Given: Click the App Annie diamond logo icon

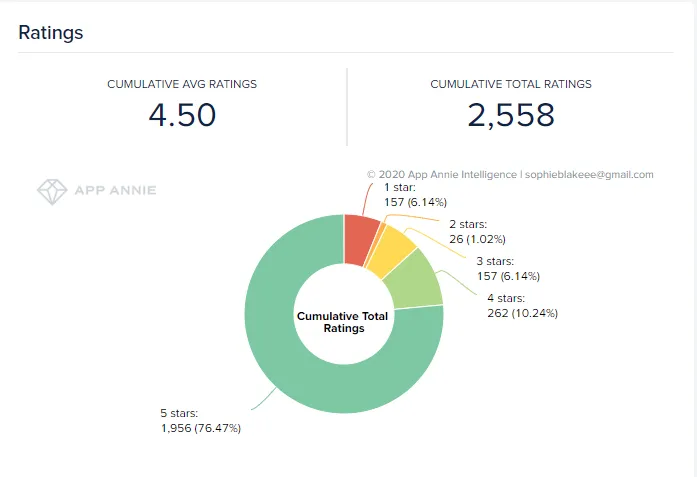Looking at the screenshot, I should (52, 192).
